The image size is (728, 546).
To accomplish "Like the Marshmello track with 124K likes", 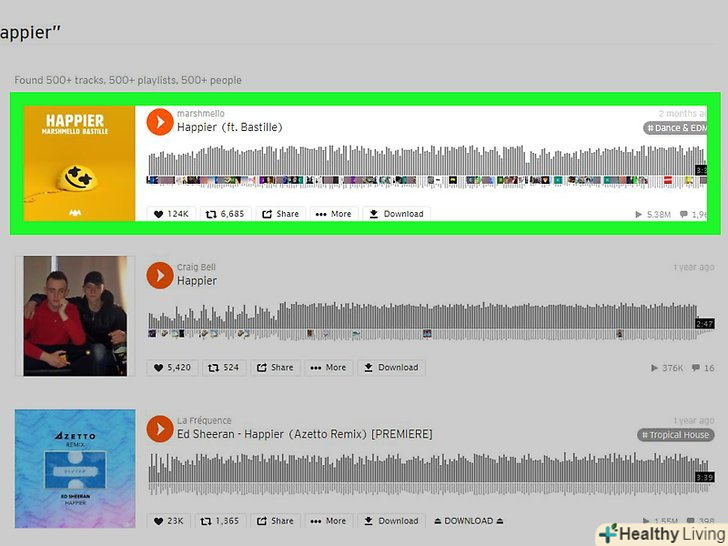I will pos(171,214).
